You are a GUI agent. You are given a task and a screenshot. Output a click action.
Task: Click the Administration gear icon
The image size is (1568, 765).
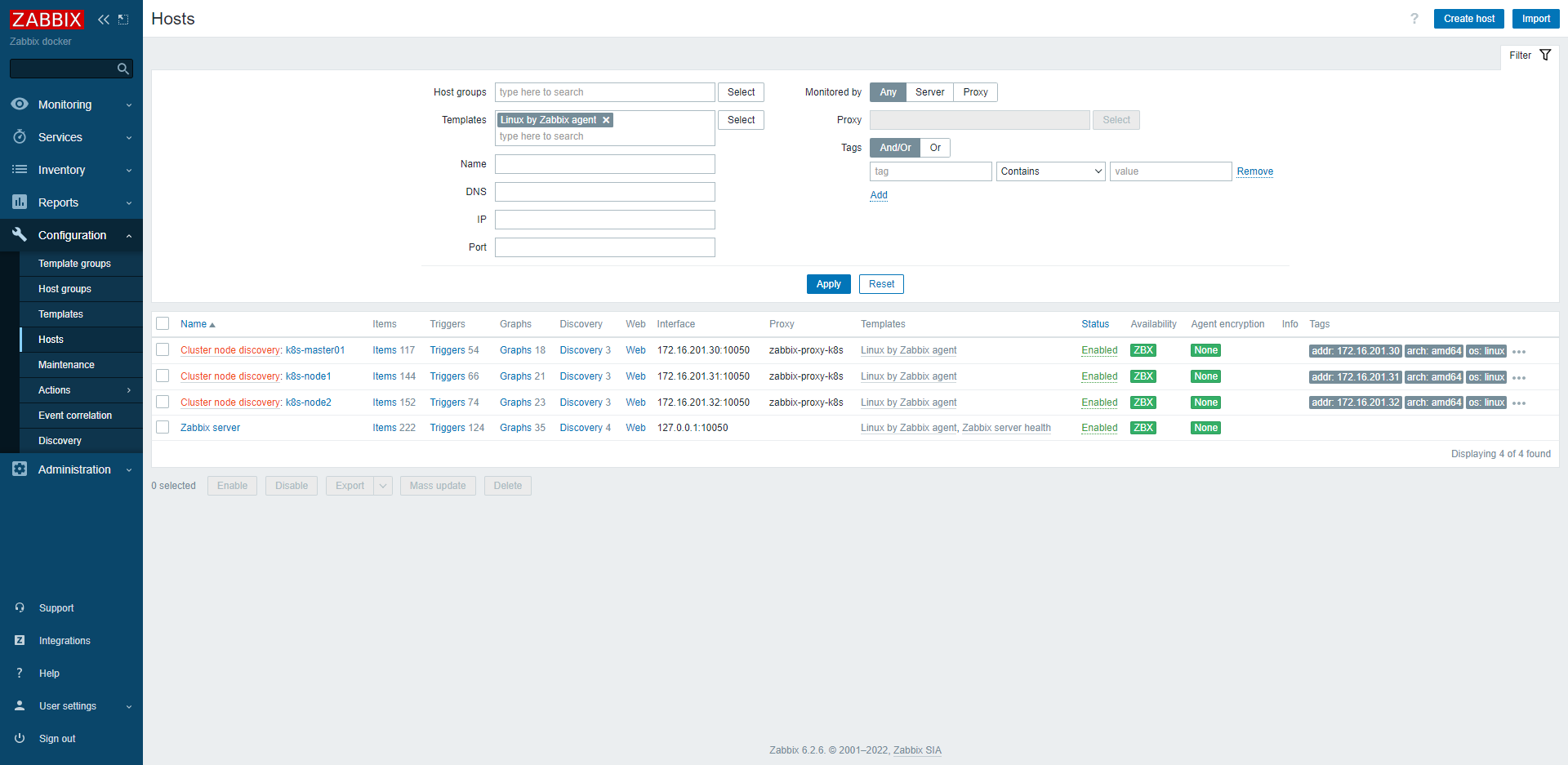click(20, 469)
